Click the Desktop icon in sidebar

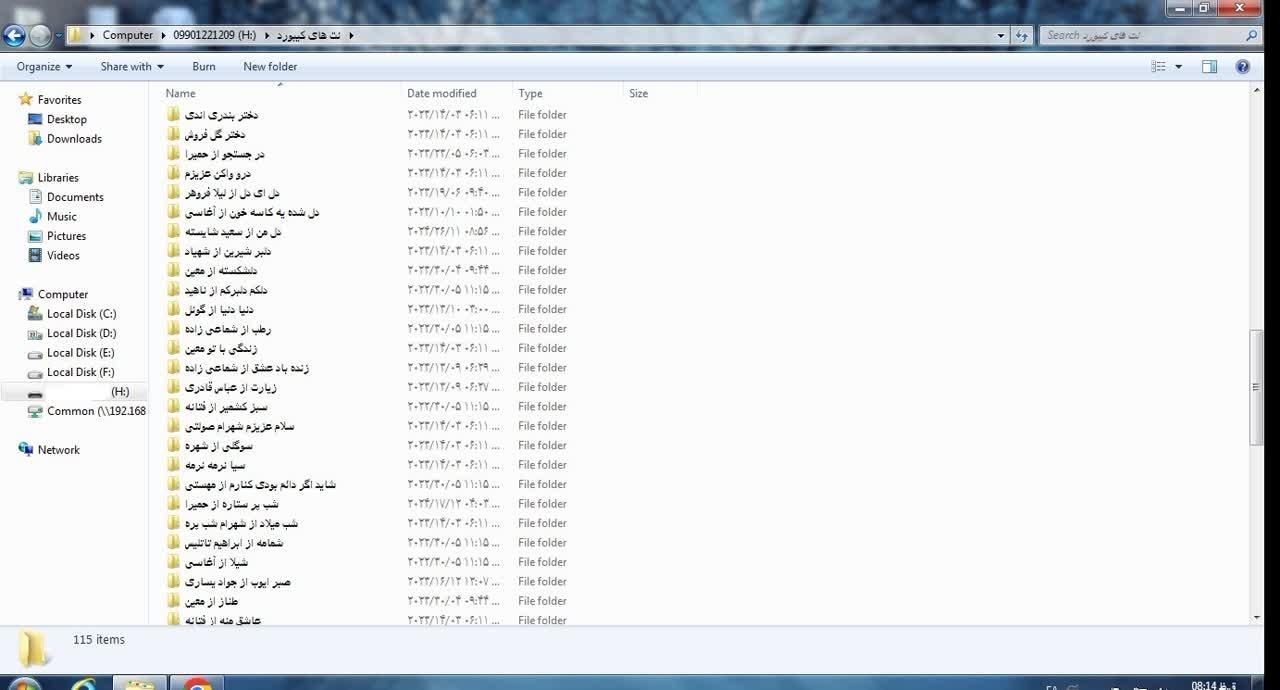point(35,119)
